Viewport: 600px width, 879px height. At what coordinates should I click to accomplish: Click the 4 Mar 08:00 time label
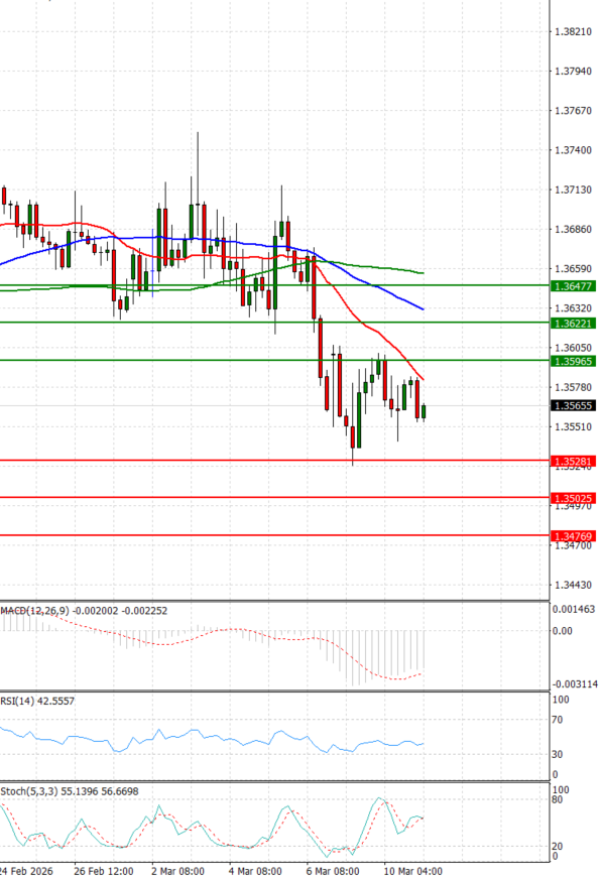(257, 871)
